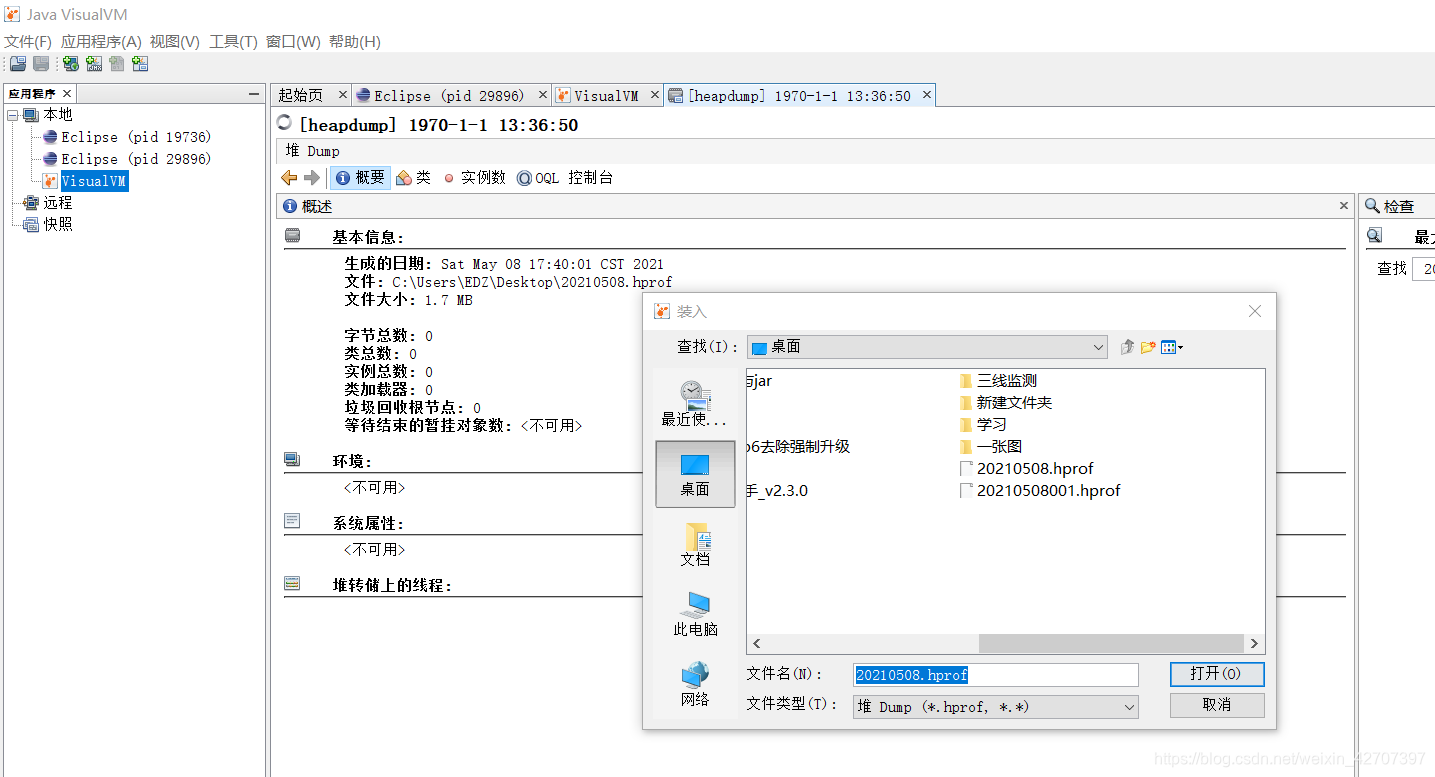1435x777 pixels.
Task: Select 网络 (Network) in dialog sidebar
Action: pyautogui.click(x=695, y=684)
